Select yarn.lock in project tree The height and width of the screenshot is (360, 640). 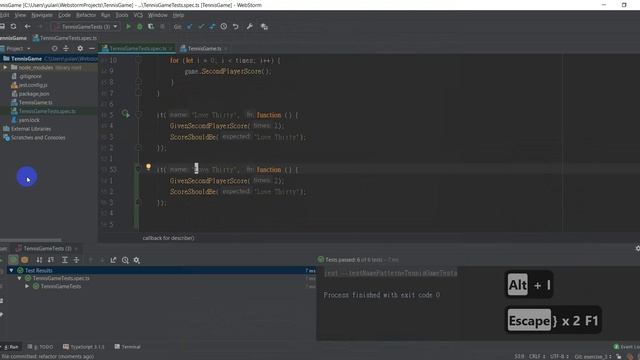[29, 120]
